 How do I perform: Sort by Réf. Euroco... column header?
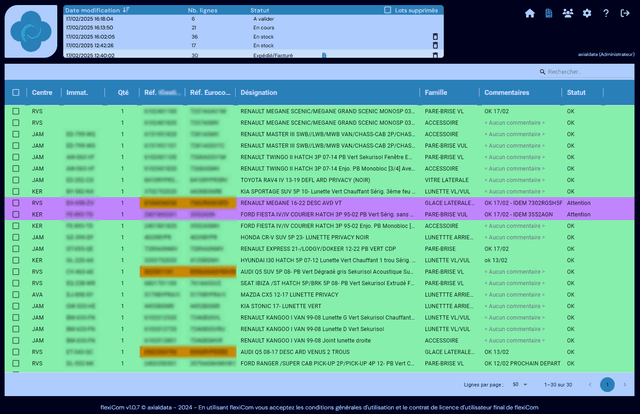(x=210, y=93)
